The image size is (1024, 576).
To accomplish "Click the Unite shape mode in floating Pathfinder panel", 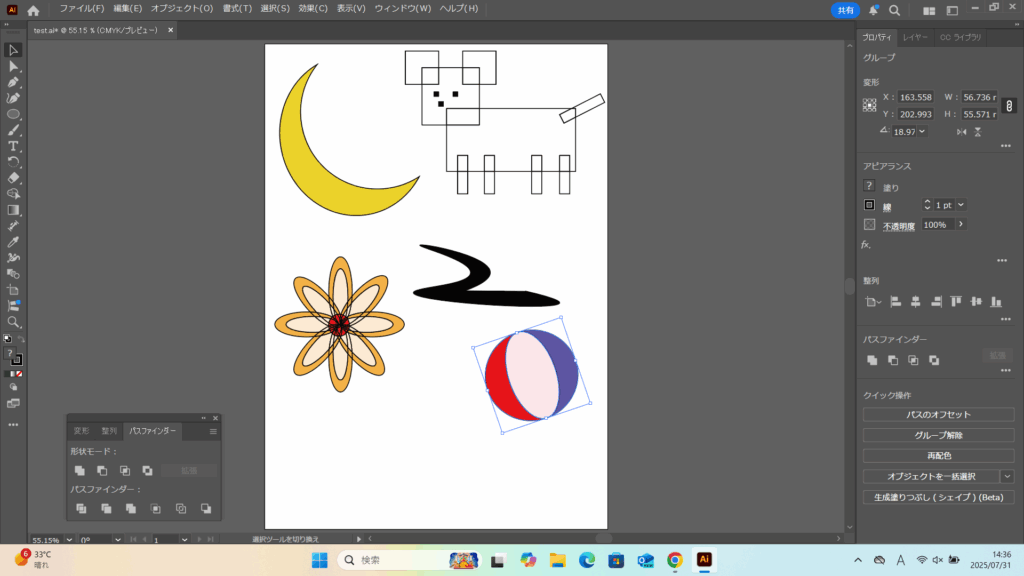I will pos(80,470).
